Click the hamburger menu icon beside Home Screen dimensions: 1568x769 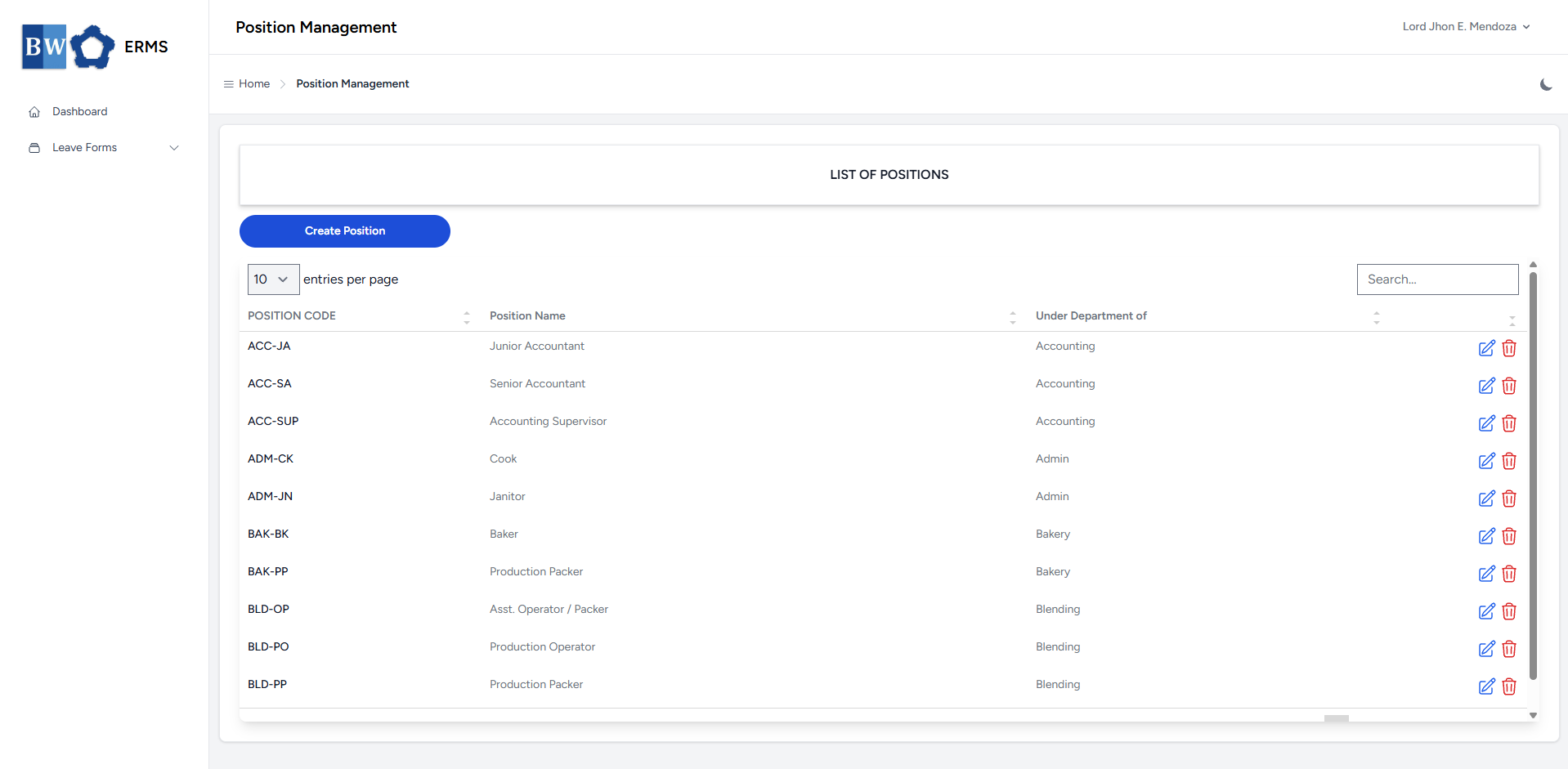click(x=229, y=84)
